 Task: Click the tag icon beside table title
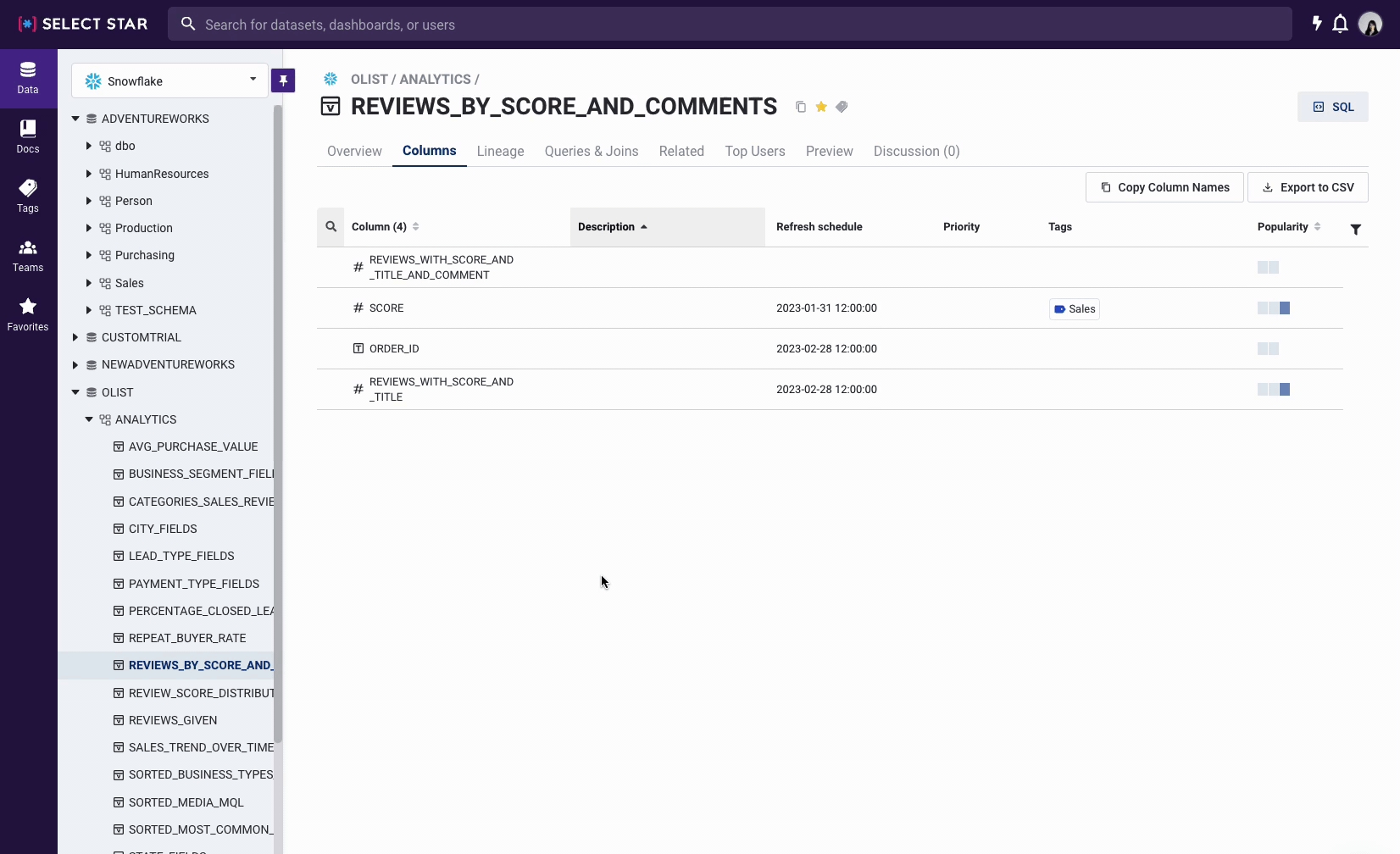click(x=842, y=107)
